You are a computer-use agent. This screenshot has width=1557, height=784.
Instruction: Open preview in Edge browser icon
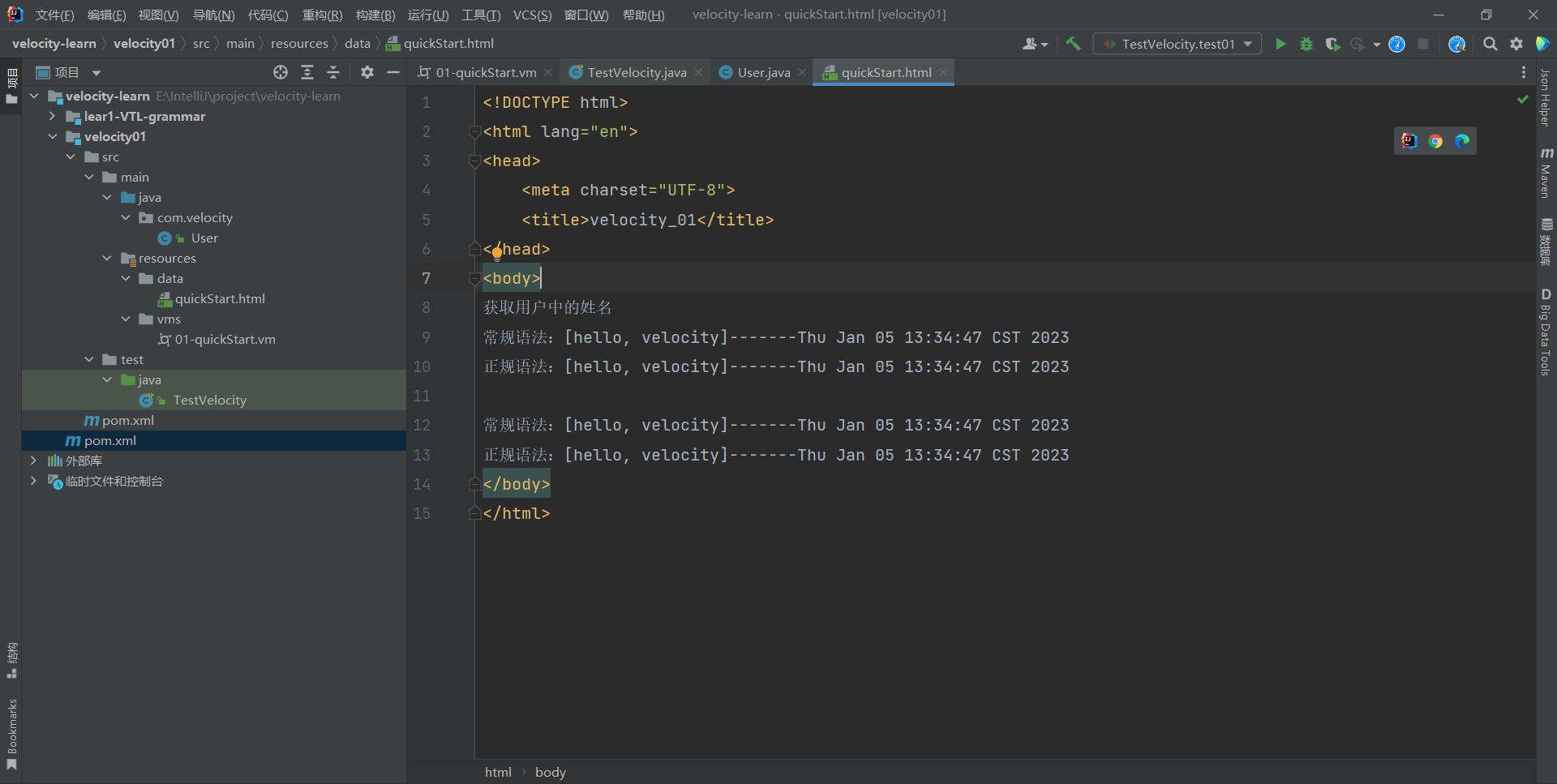(1462, 141)
